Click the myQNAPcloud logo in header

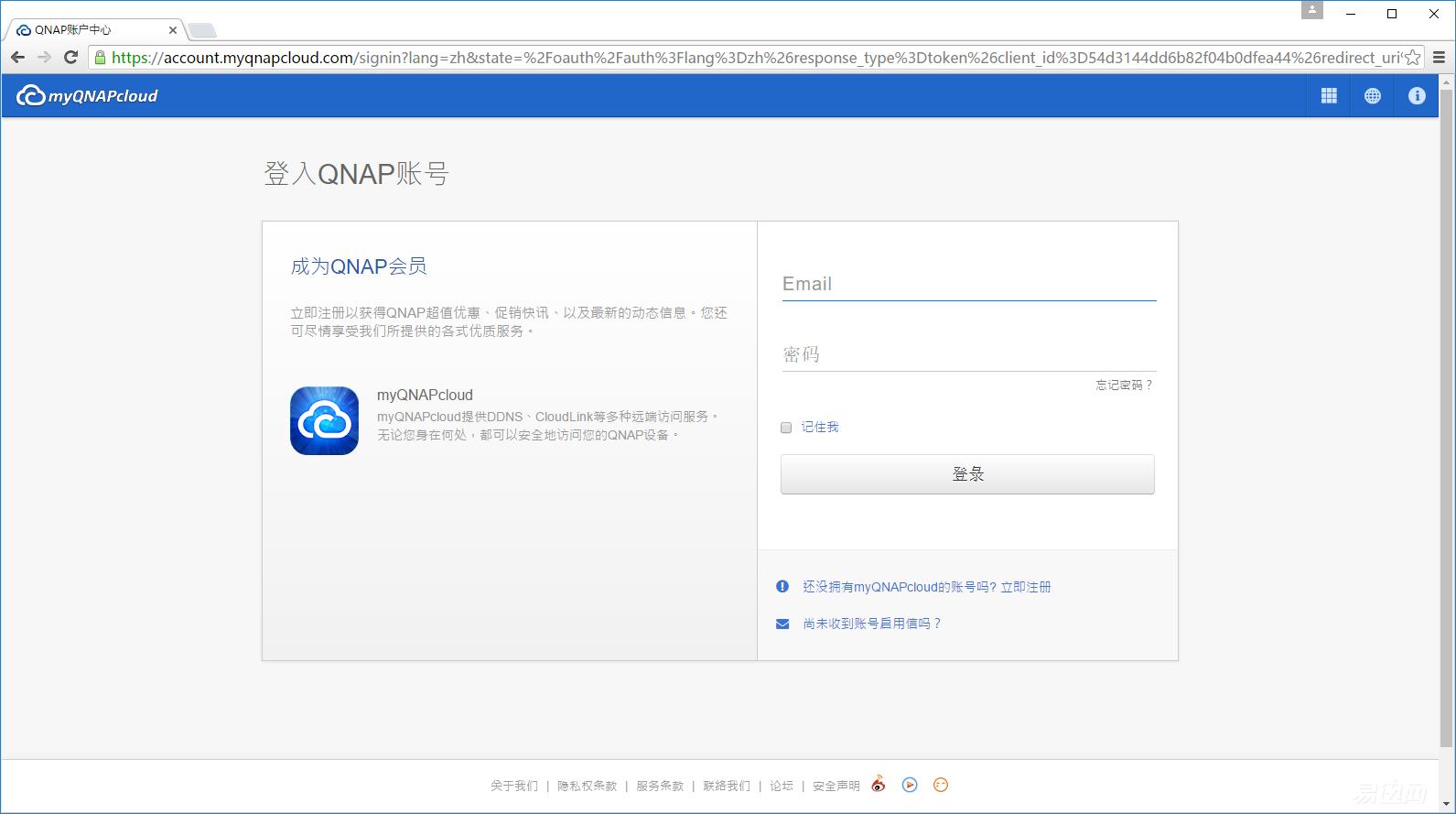[x=87, y=95]
